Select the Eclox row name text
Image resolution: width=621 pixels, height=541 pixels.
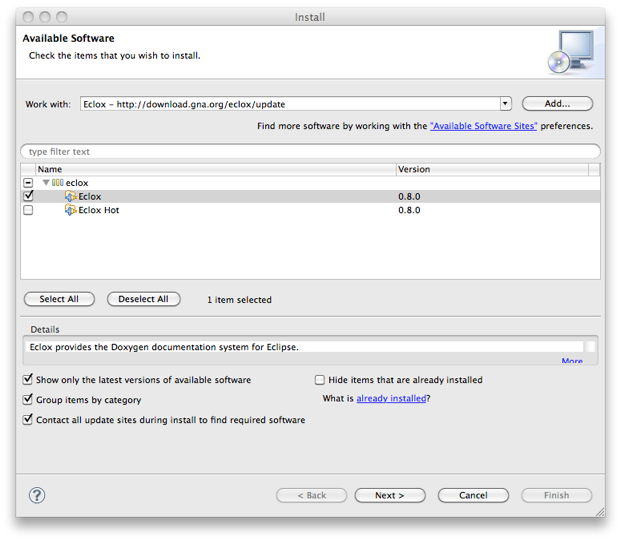click(x=90, y=196)
